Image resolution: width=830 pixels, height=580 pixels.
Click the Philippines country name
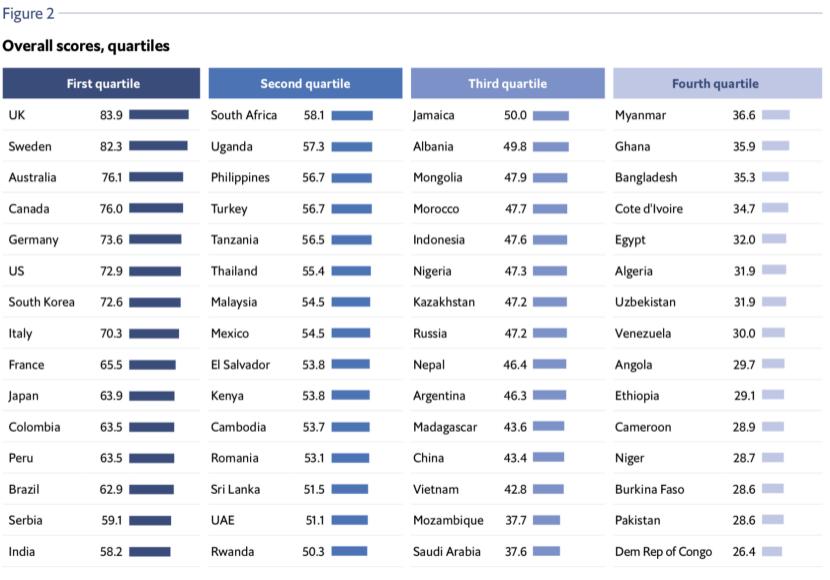(x=240, y=177)
